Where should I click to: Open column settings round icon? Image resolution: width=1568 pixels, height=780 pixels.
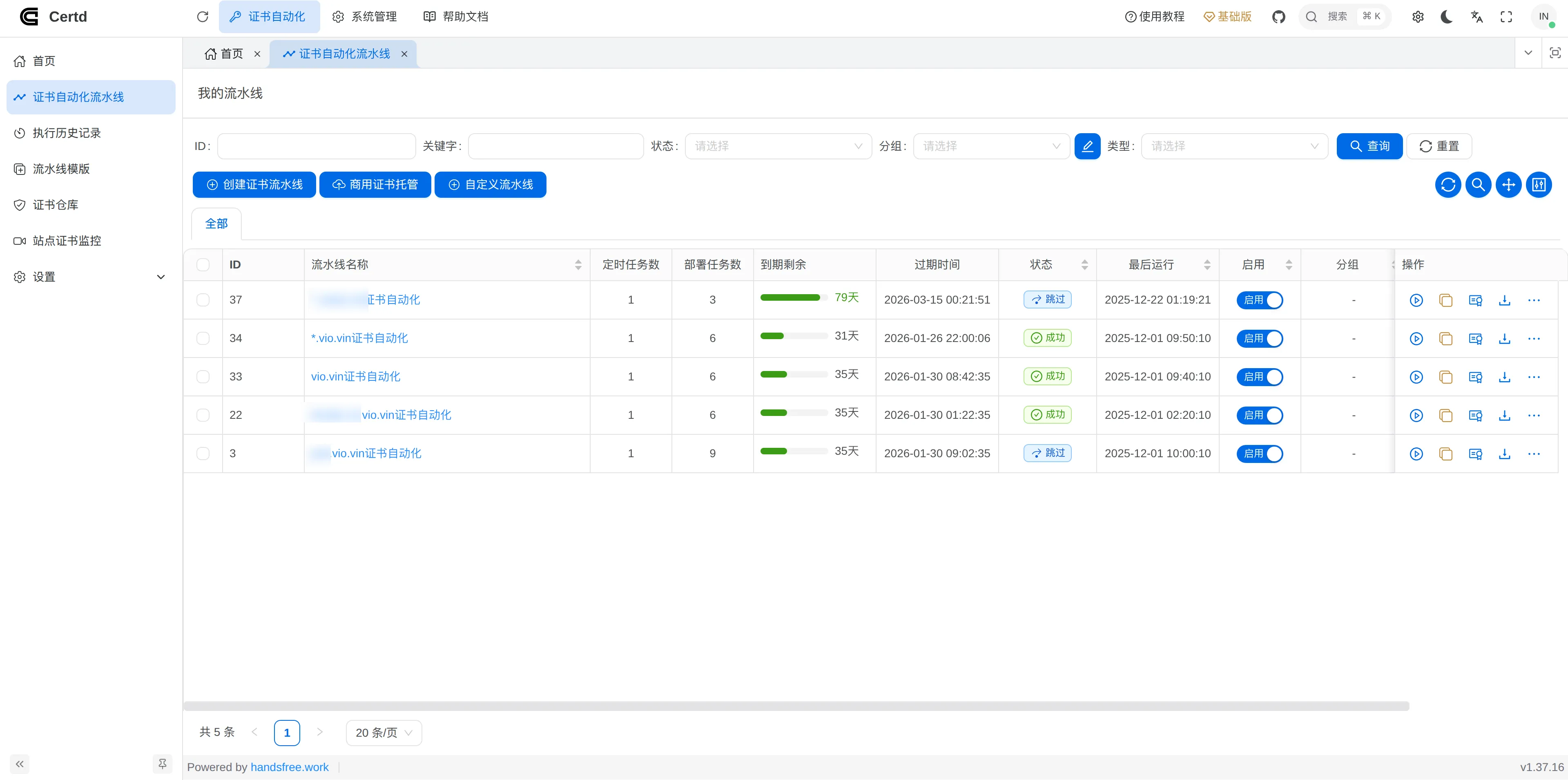(1538, 185)
